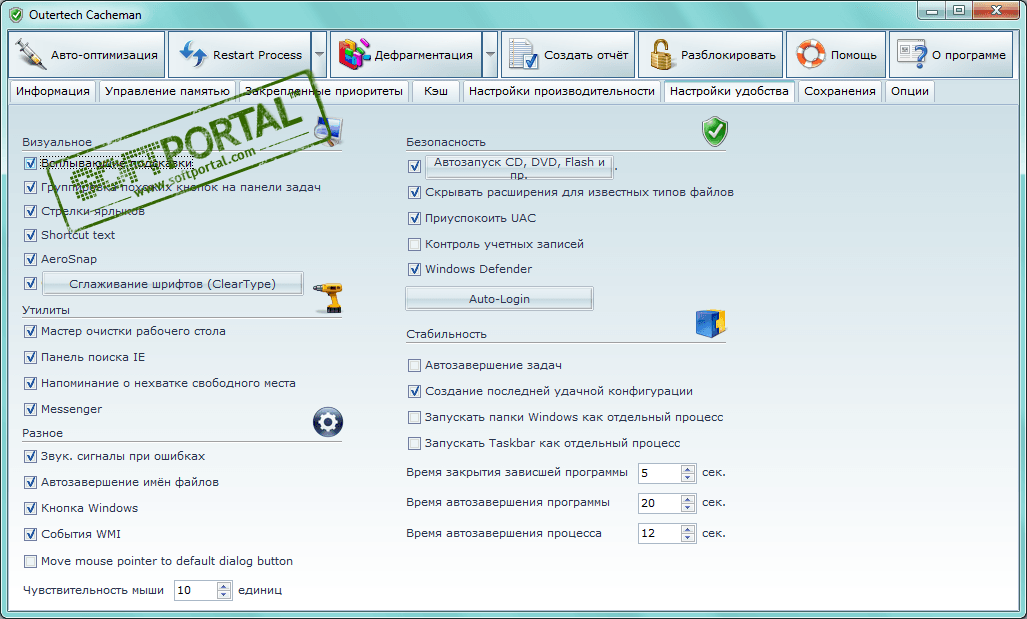Toggle Автозавершение имён файлов checkbox
Viewport: 1027px width, 619px height.
tap(30, 483)
